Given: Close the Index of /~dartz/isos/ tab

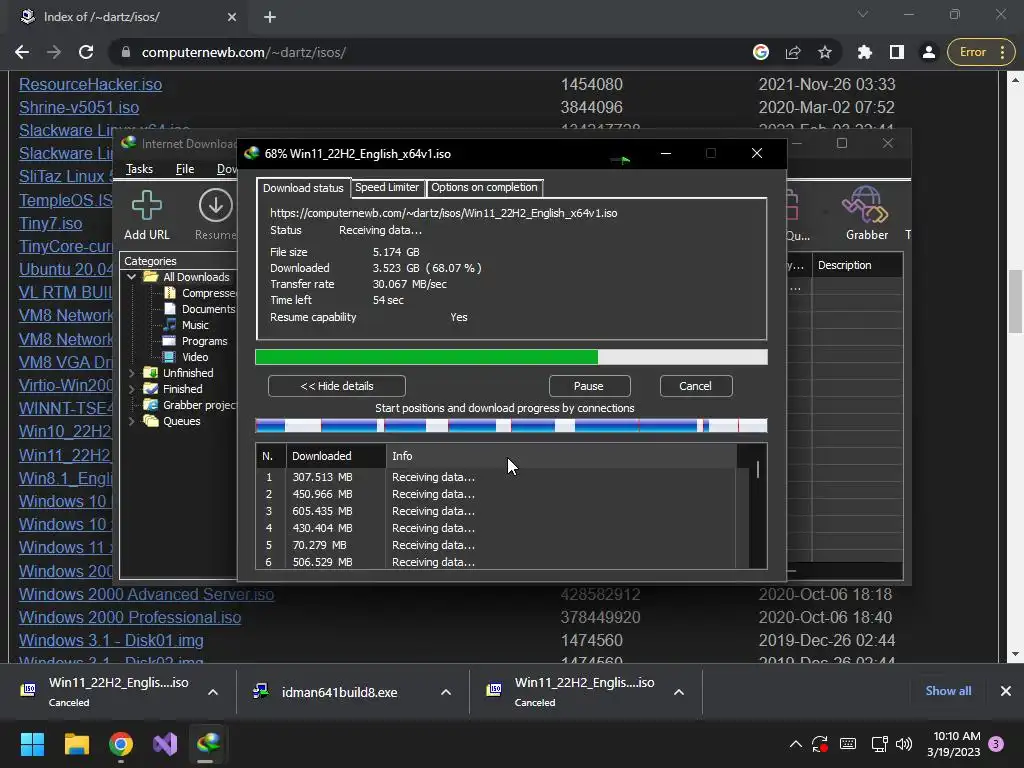Looking at the screenshot, I should click(232, 17).
